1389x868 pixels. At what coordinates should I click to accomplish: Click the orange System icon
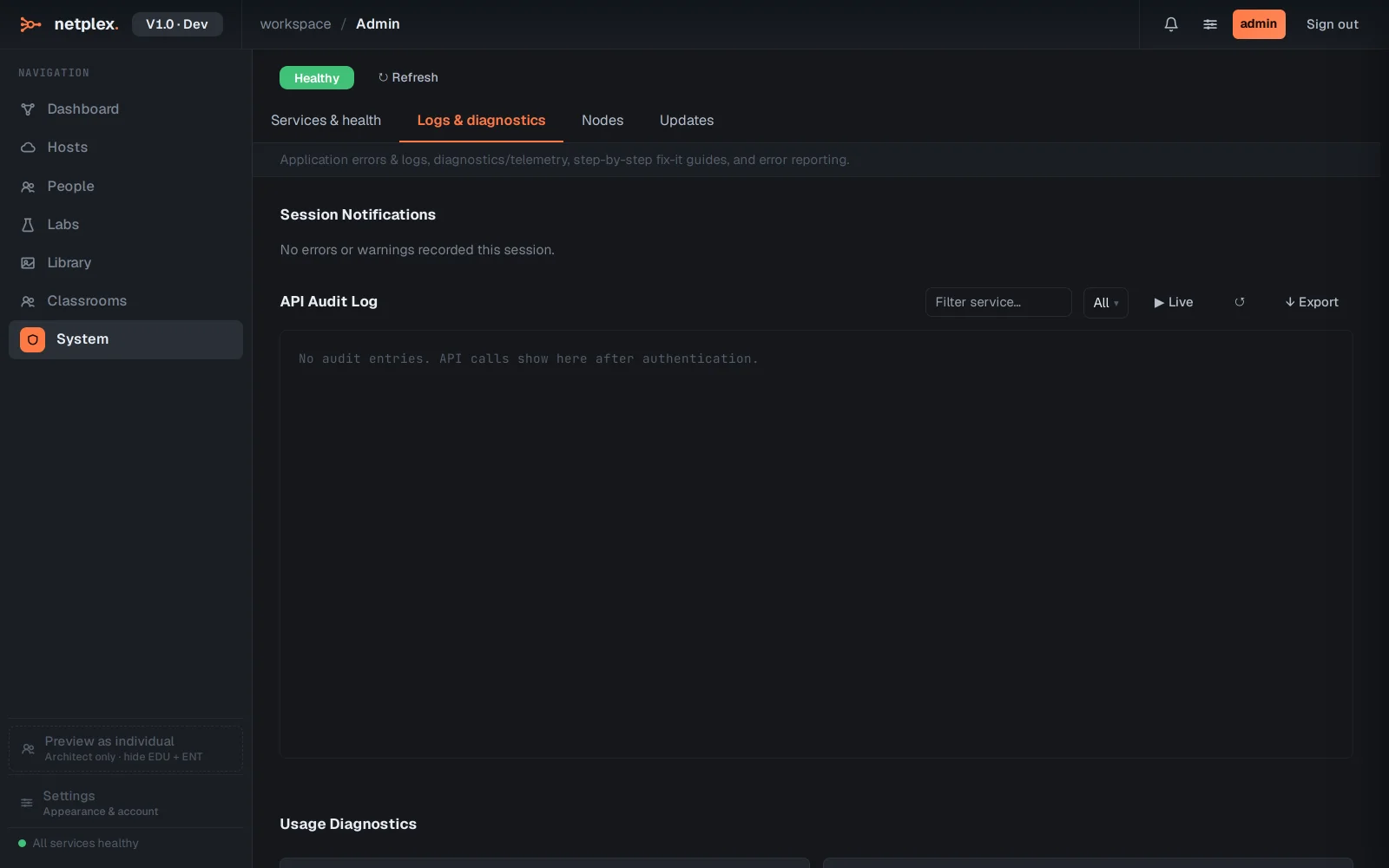coord(32,339)
